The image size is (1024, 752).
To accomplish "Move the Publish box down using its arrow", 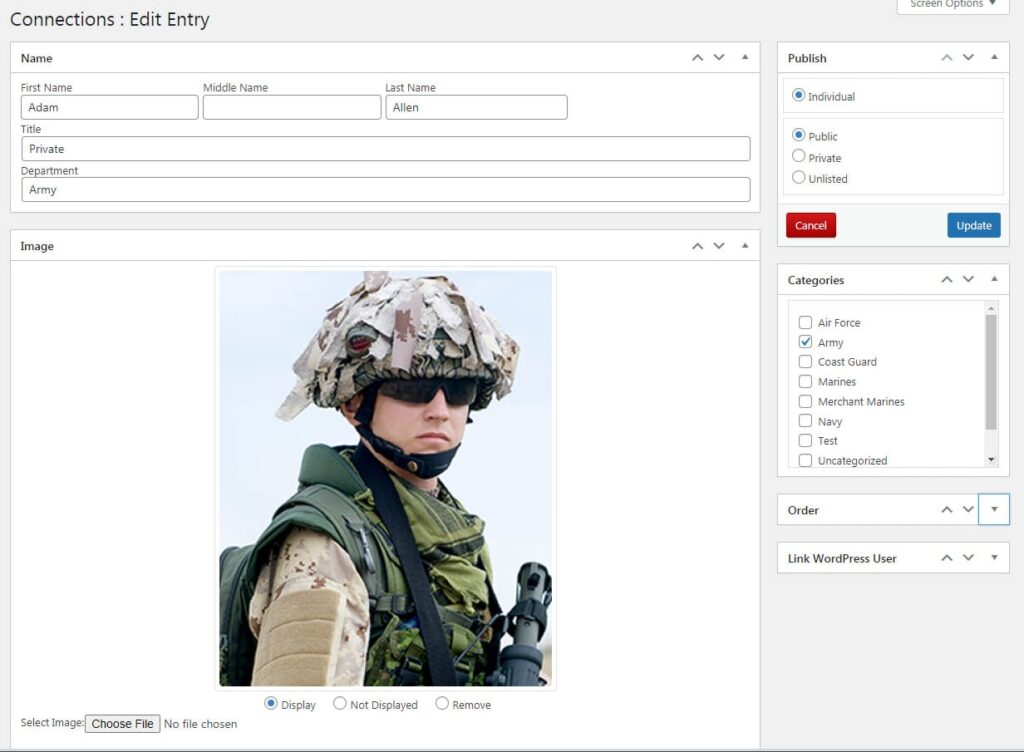I will [x=967, y=58].
